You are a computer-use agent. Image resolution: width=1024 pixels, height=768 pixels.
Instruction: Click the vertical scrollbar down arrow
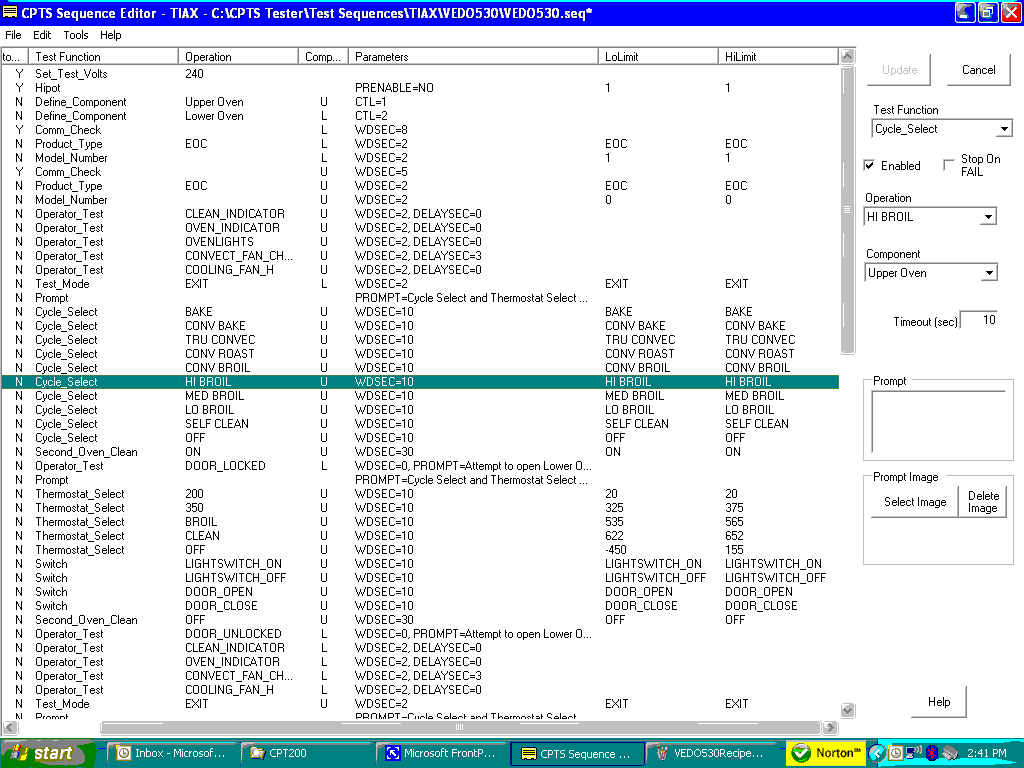pyautogui.click(x=847, y=710)
